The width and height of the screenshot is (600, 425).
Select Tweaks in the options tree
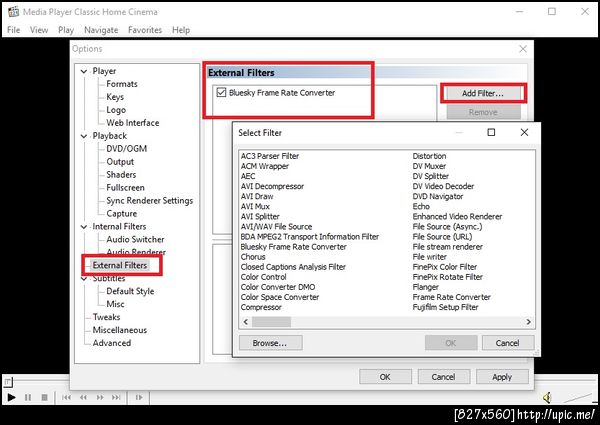pos(106,318)
